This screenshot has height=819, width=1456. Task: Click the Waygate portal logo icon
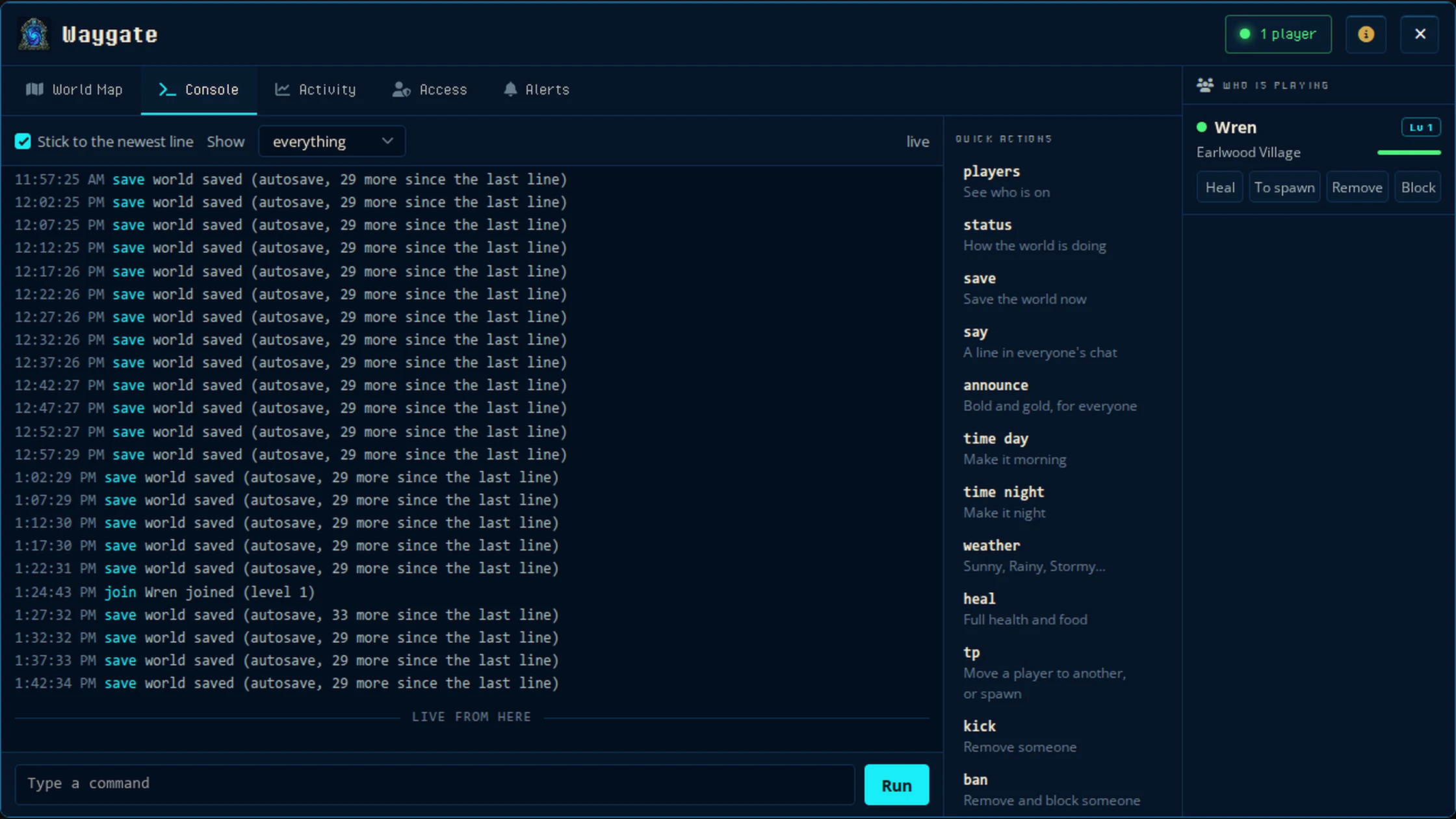pyautogui.click(x=34, y=34)
